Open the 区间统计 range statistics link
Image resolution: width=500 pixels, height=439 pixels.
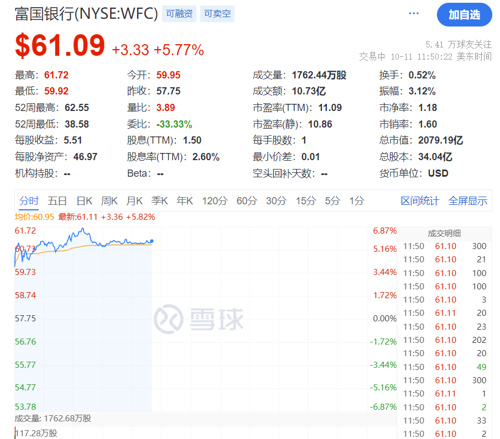(x=420, y=201)
